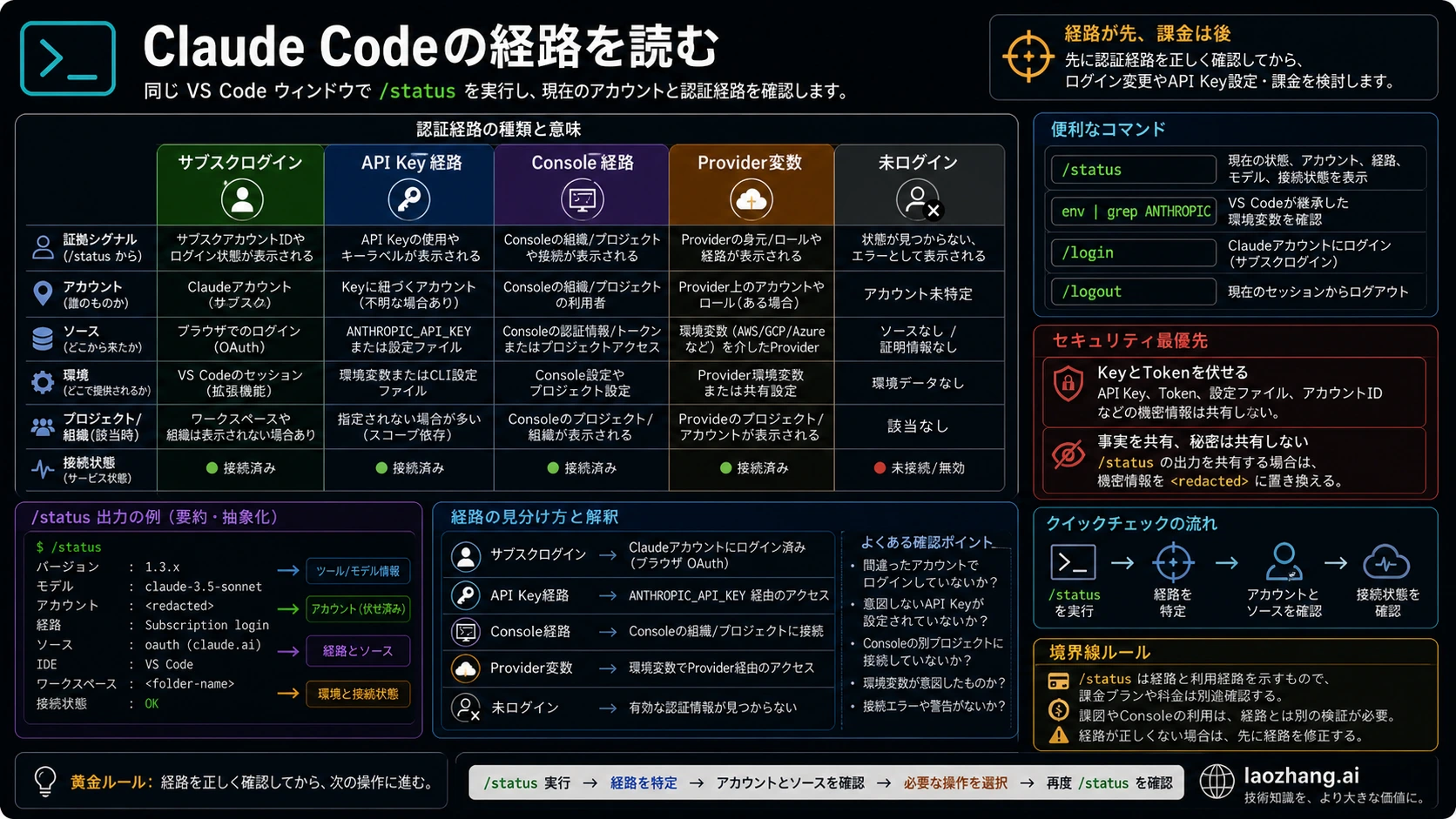The height and width of the screenshot is (819, 1456).
Task: Click the $ /status prompt line
Action: [x=69, y=547]
